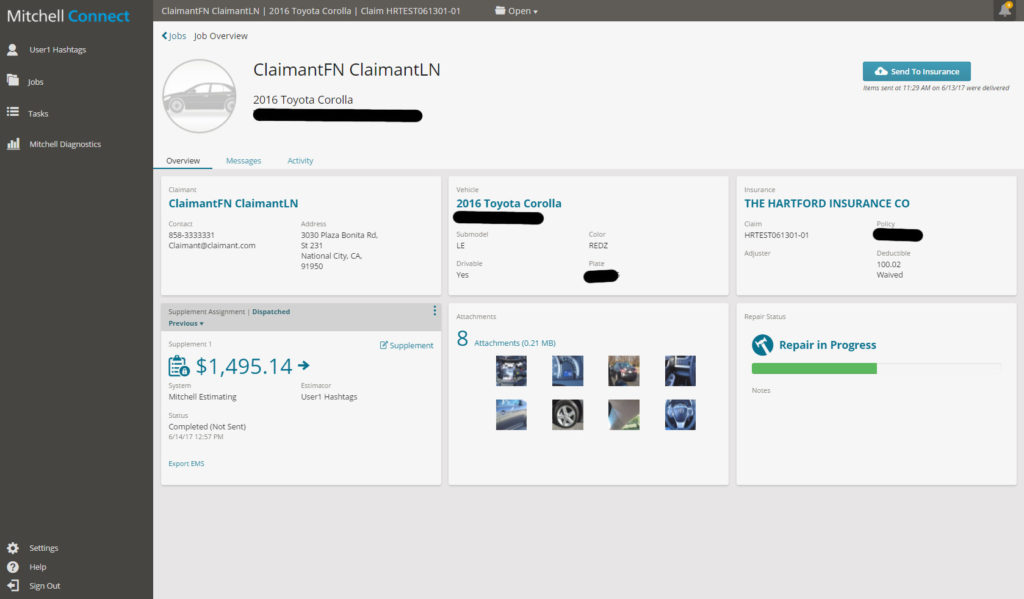Switch to the Messages tab
The height and width of the screenshot is (599, 1024).
click(x=244, y=161)
